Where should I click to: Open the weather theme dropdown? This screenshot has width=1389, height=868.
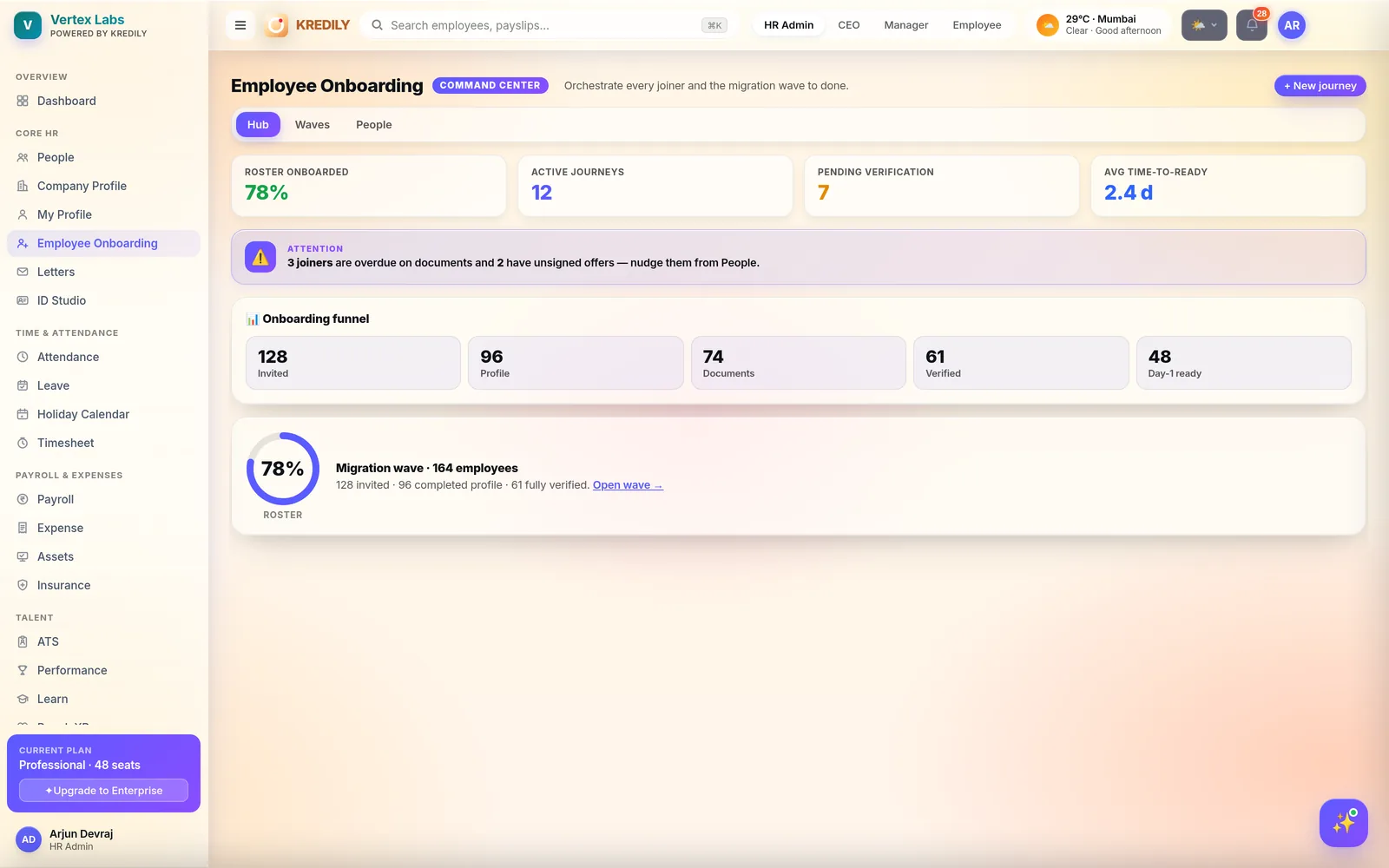click(1204, 25)
